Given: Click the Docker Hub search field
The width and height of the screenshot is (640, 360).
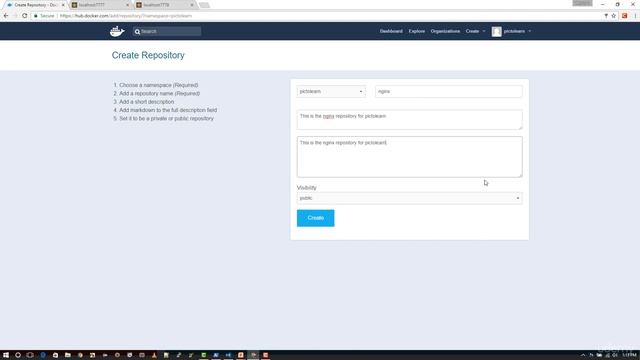Looking at the screenshot, I should click(167, 31).
